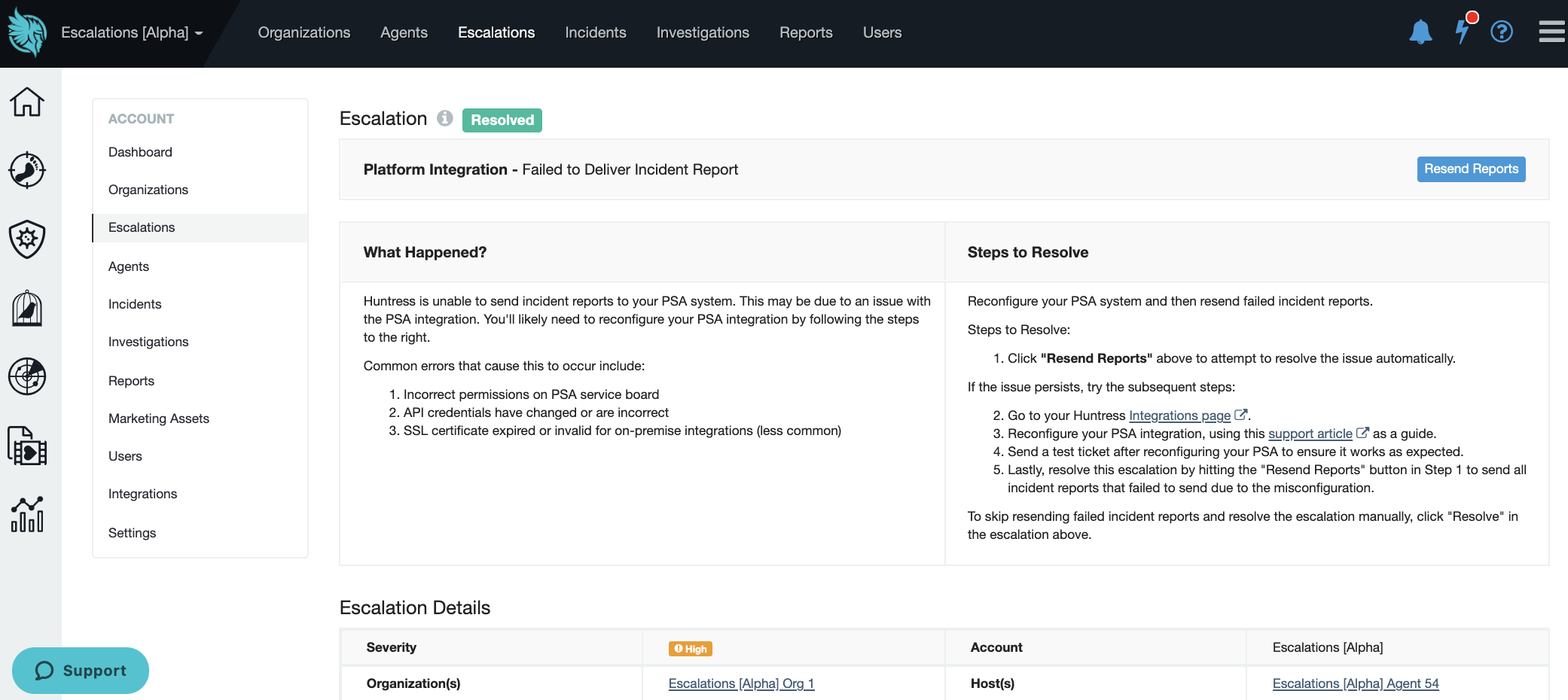The height and width of the screenshot is (700, 1568).
Task: Open Incidents in top navigation
Action: coord(596,32)
